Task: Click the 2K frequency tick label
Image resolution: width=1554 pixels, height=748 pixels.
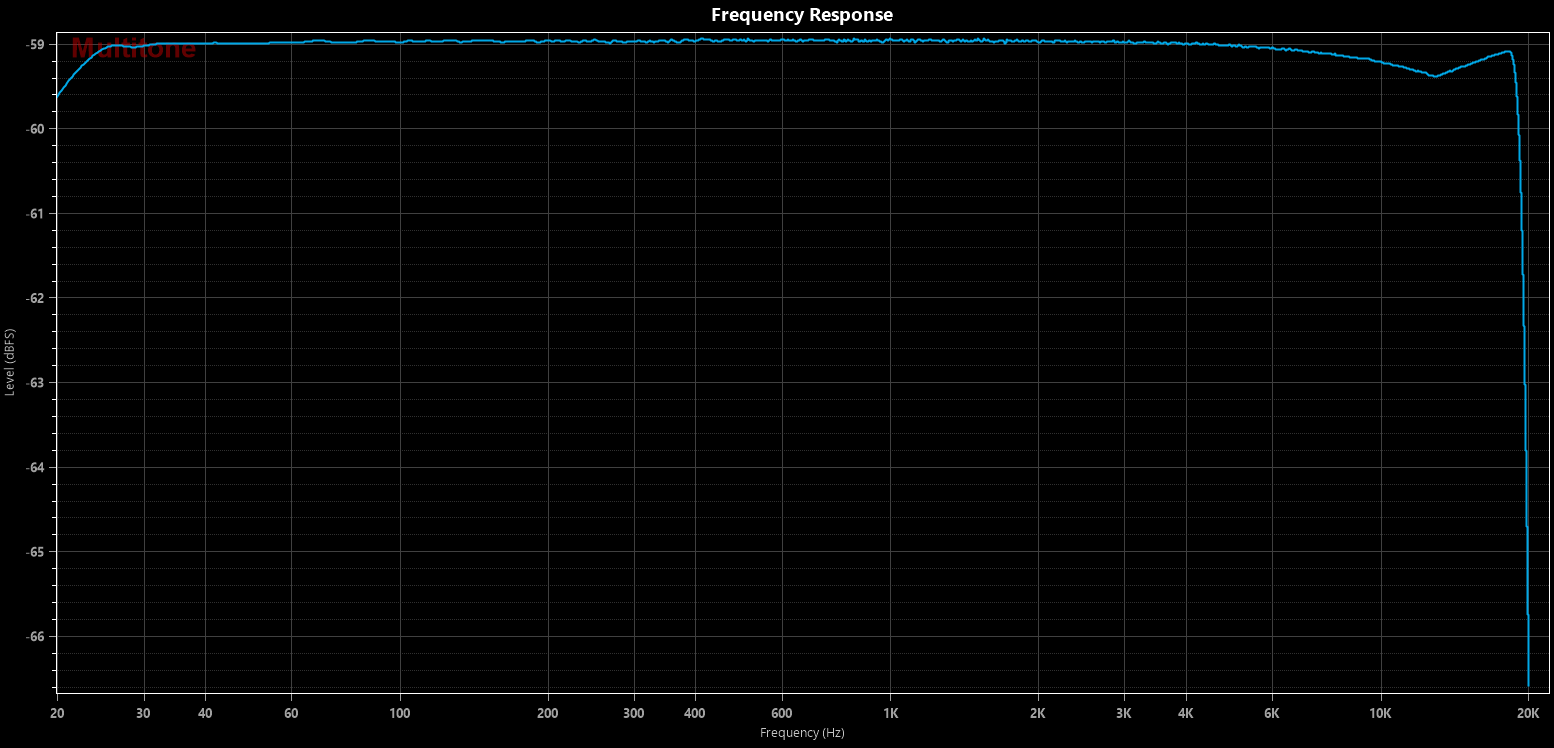Action: [1037, 713]
